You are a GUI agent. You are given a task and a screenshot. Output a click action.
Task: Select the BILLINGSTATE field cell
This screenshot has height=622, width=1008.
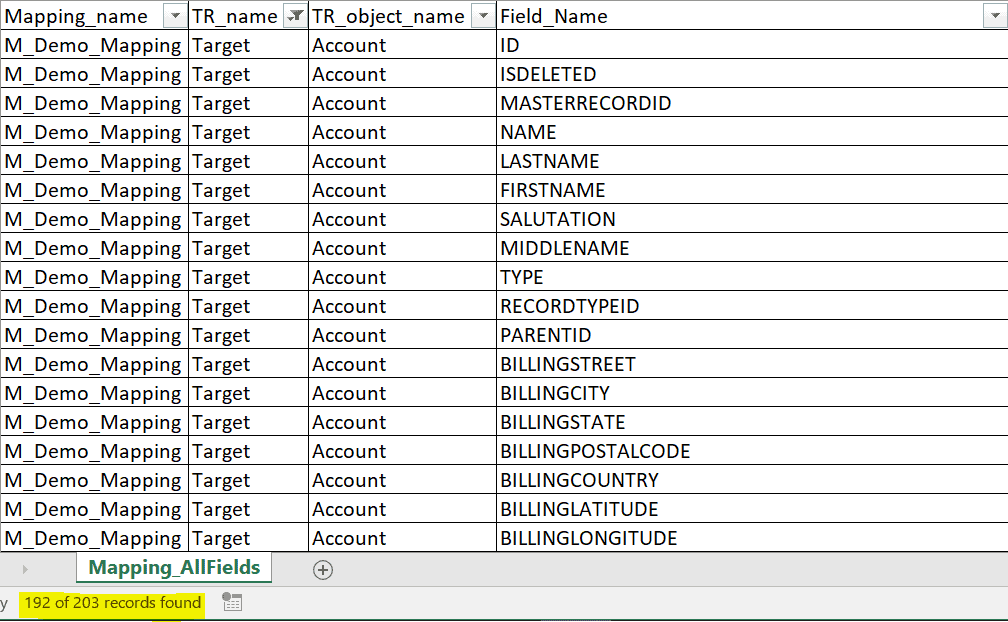coord(752,422)
